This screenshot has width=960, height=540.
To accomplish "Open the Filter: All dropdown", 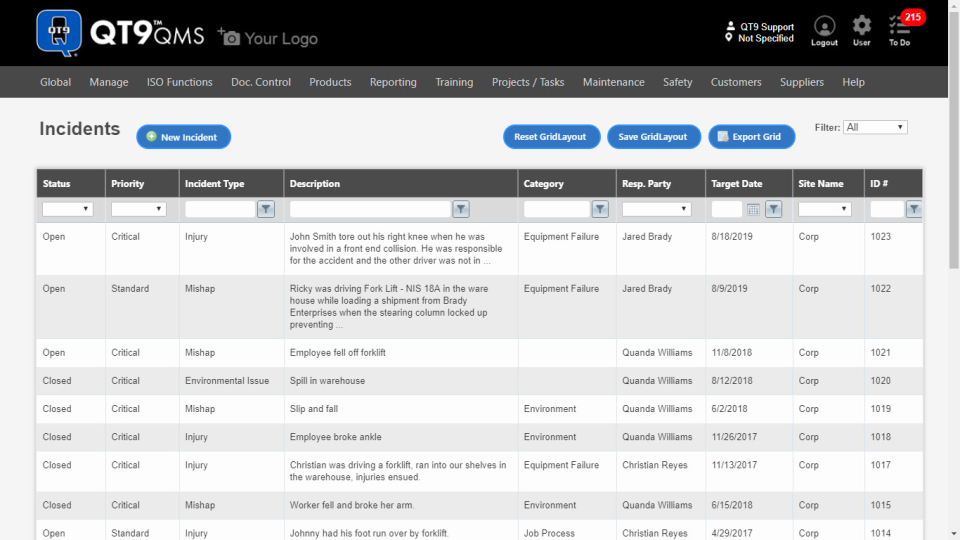I will tap(875, 127).
